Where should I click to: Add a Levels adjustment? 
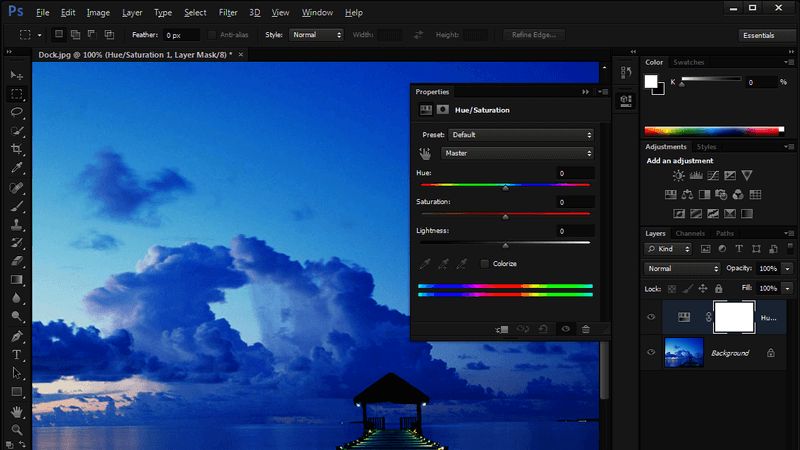click(x=696, y=176)
